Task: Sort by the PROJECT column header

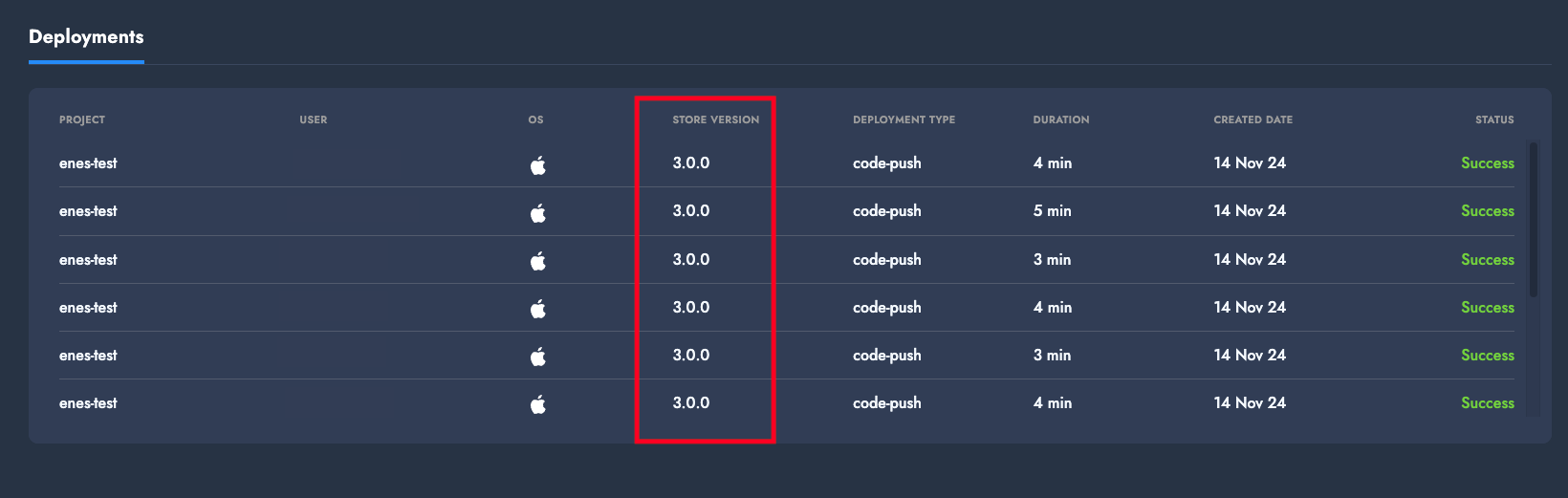Action: pos(82,120)
